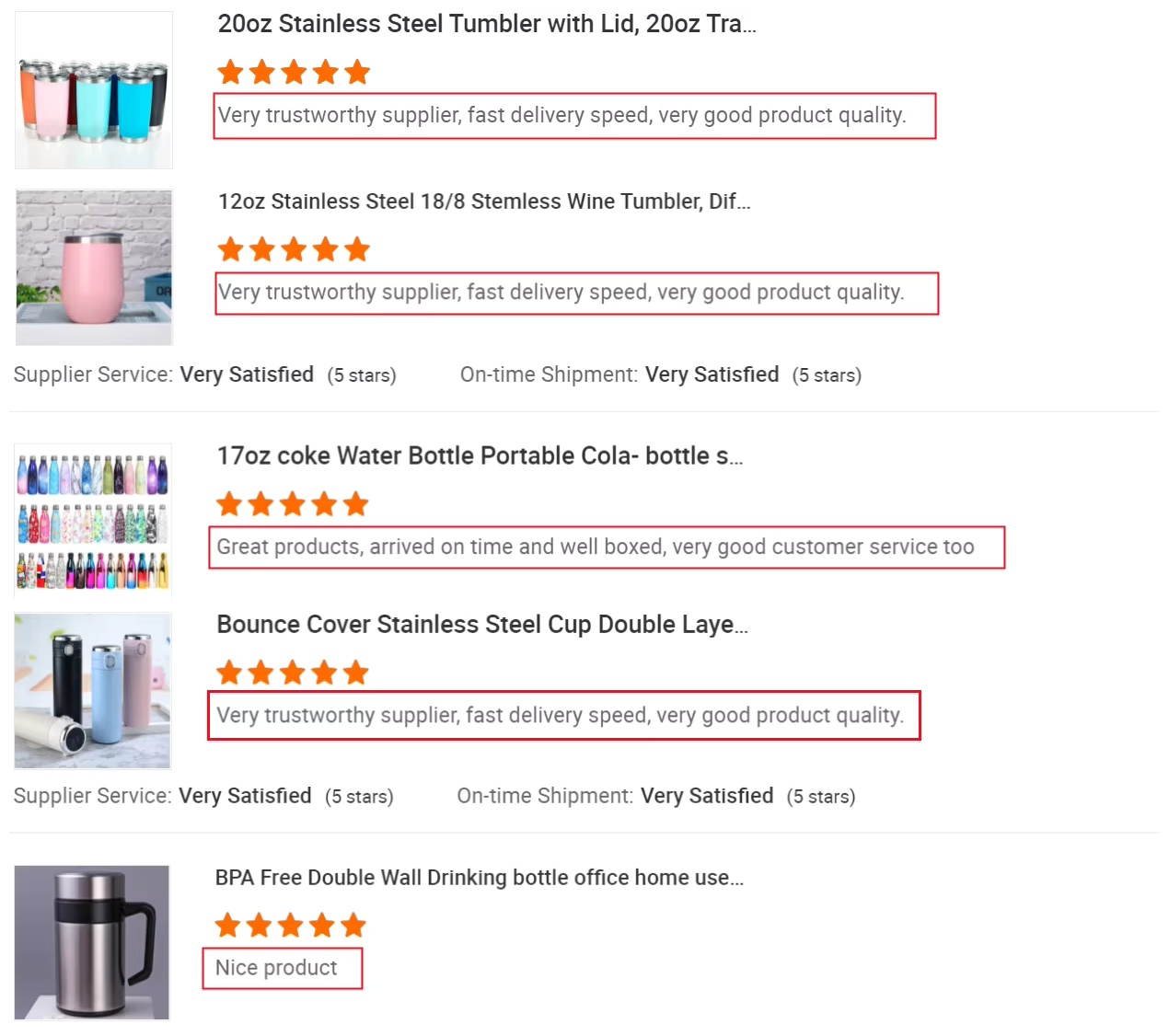Open the BPA Free Double Wall bottle link
Screen dimensions: 1169x1036
tap(479, 878)
